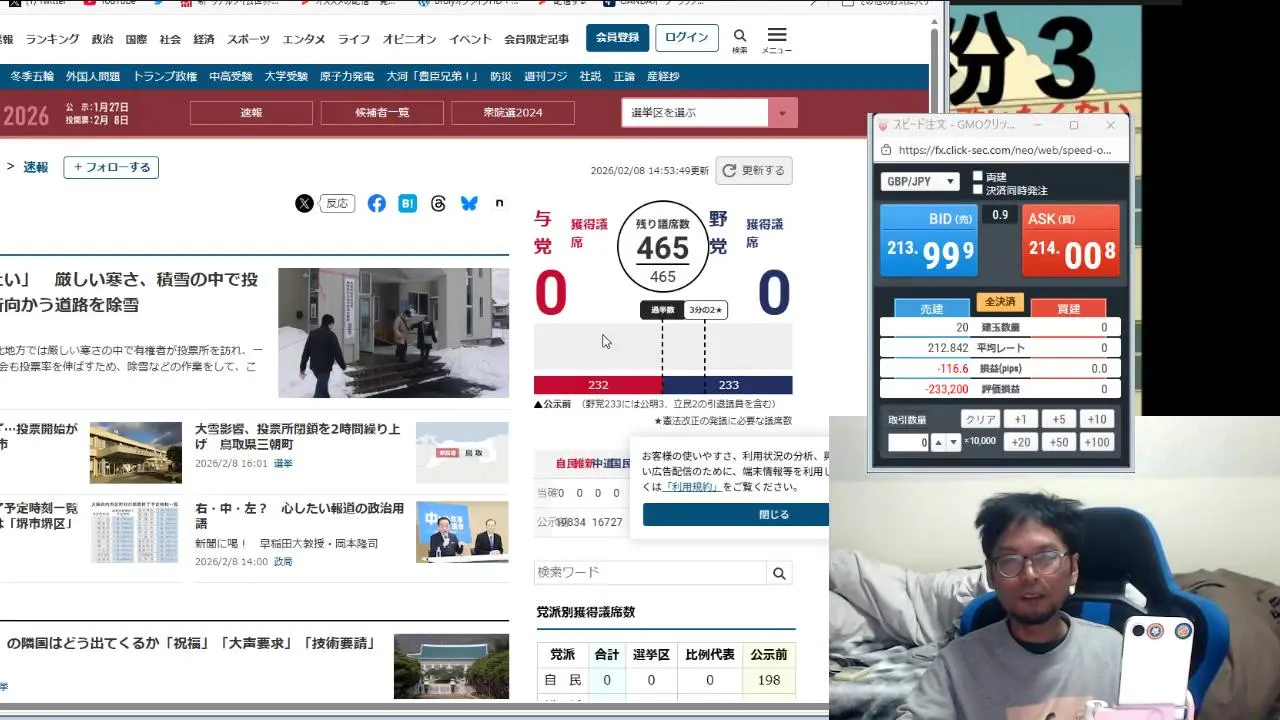Open the オピニオン nav item
The width and height of the screenshot is (1280, 720).
(x=410, y=39)
